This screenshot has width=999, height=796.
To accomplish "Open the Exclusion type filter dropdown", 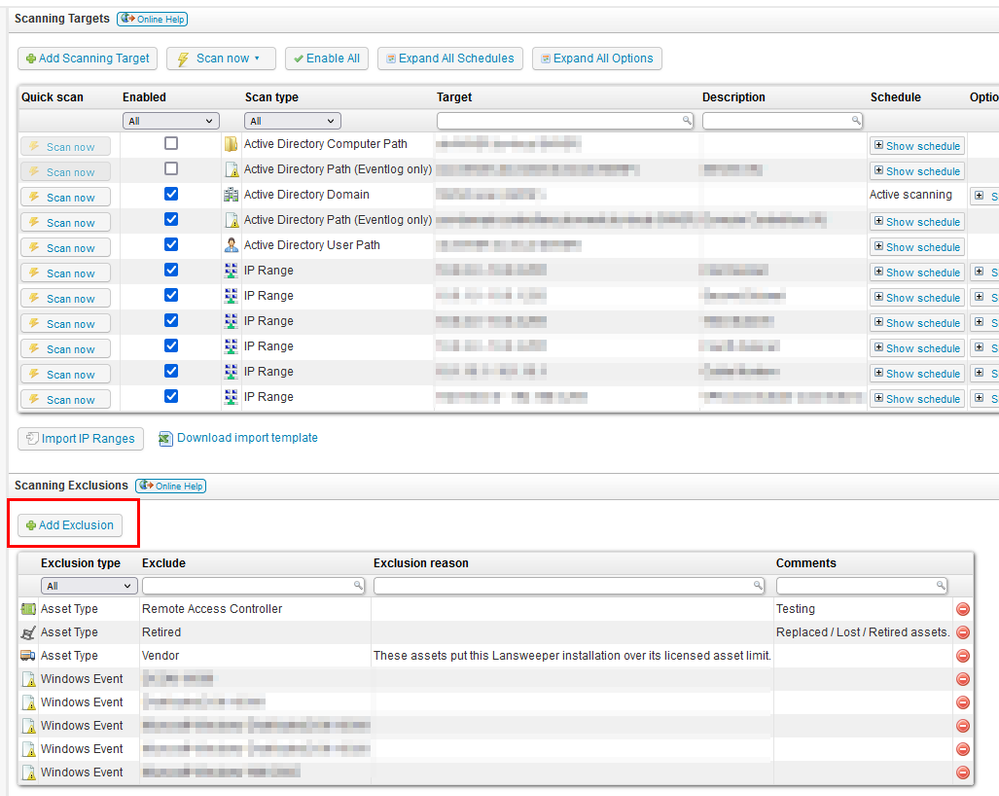I will point(89,586).
